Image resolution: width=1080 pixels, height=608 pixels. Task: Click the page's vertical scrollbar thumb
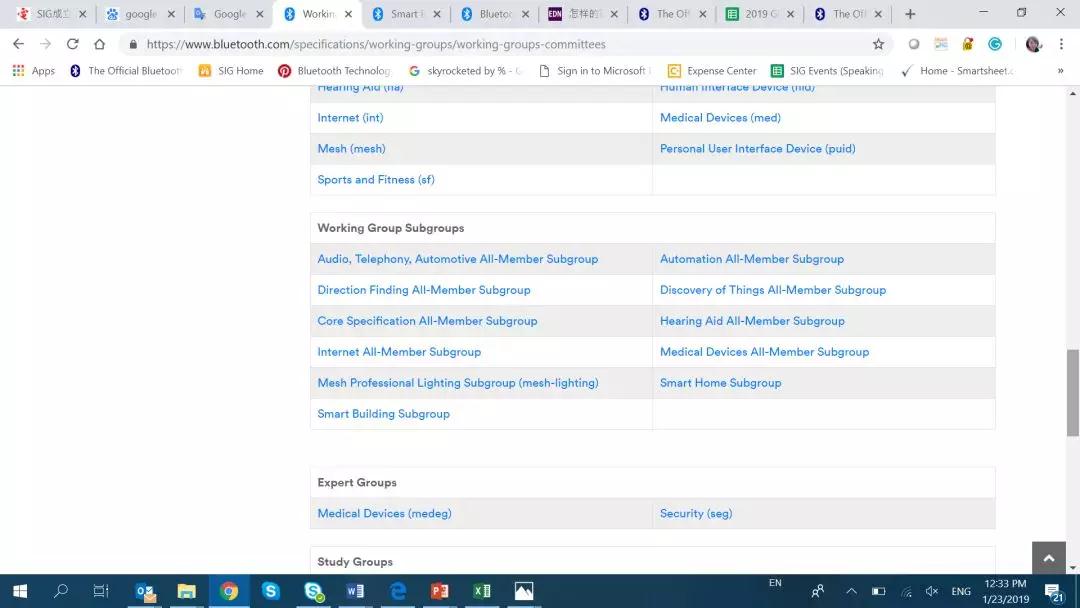(1072, 393)
